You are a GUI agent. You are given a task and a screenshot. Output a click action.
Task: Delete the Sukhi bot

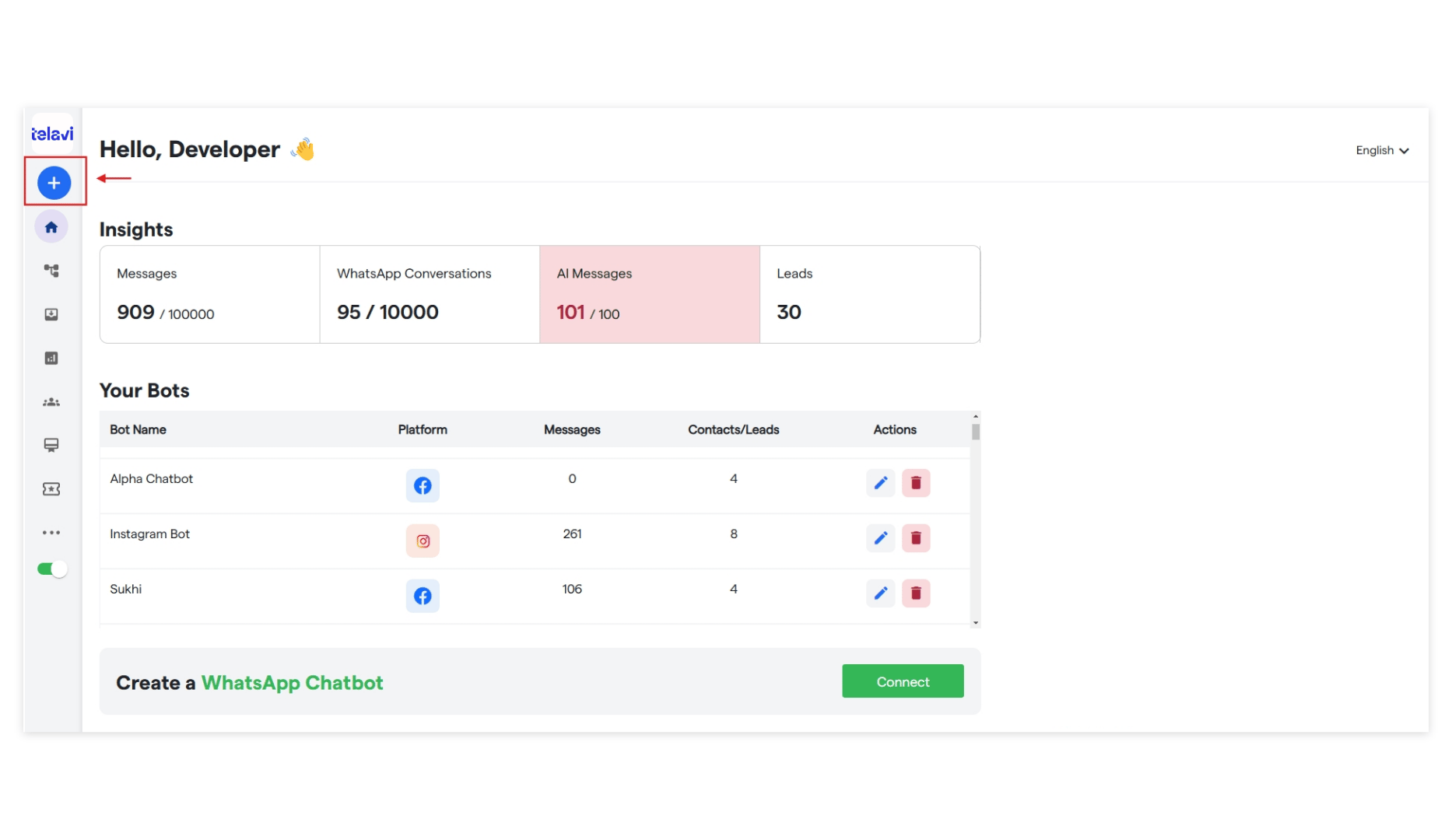(x=916, y=593)
